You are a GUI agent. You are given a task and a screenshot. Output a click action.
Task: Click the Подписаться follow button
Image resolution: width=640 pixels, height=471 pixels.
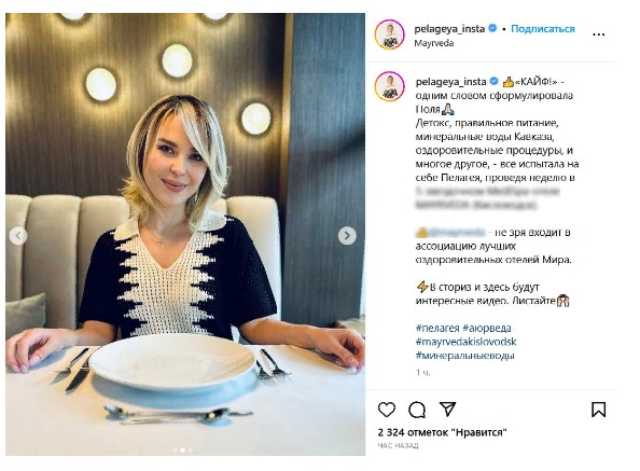(543, 29)
